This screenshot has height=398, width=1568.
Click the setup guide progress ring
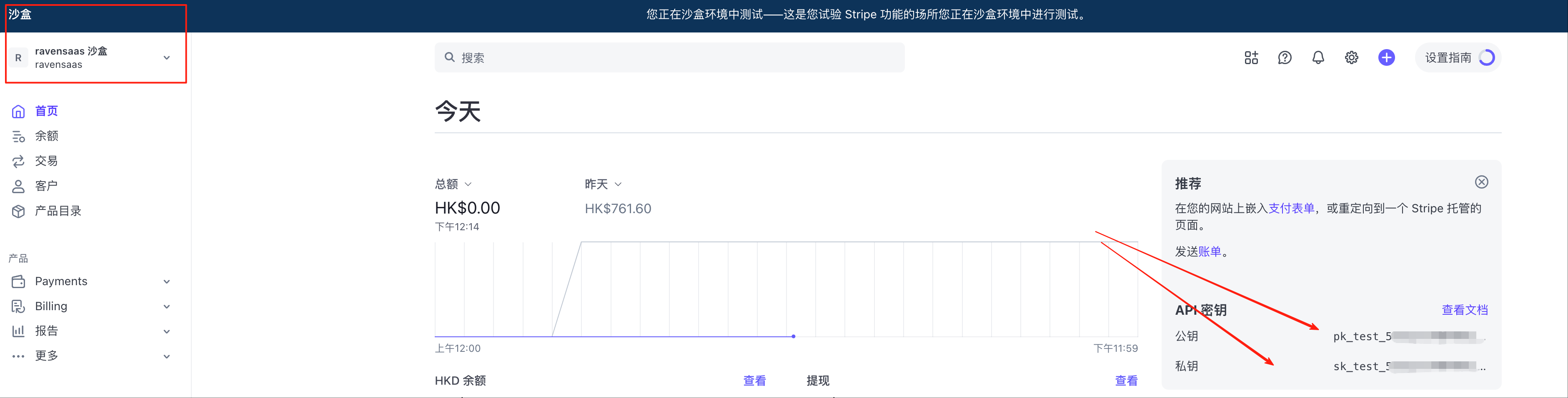point(1486,58)
